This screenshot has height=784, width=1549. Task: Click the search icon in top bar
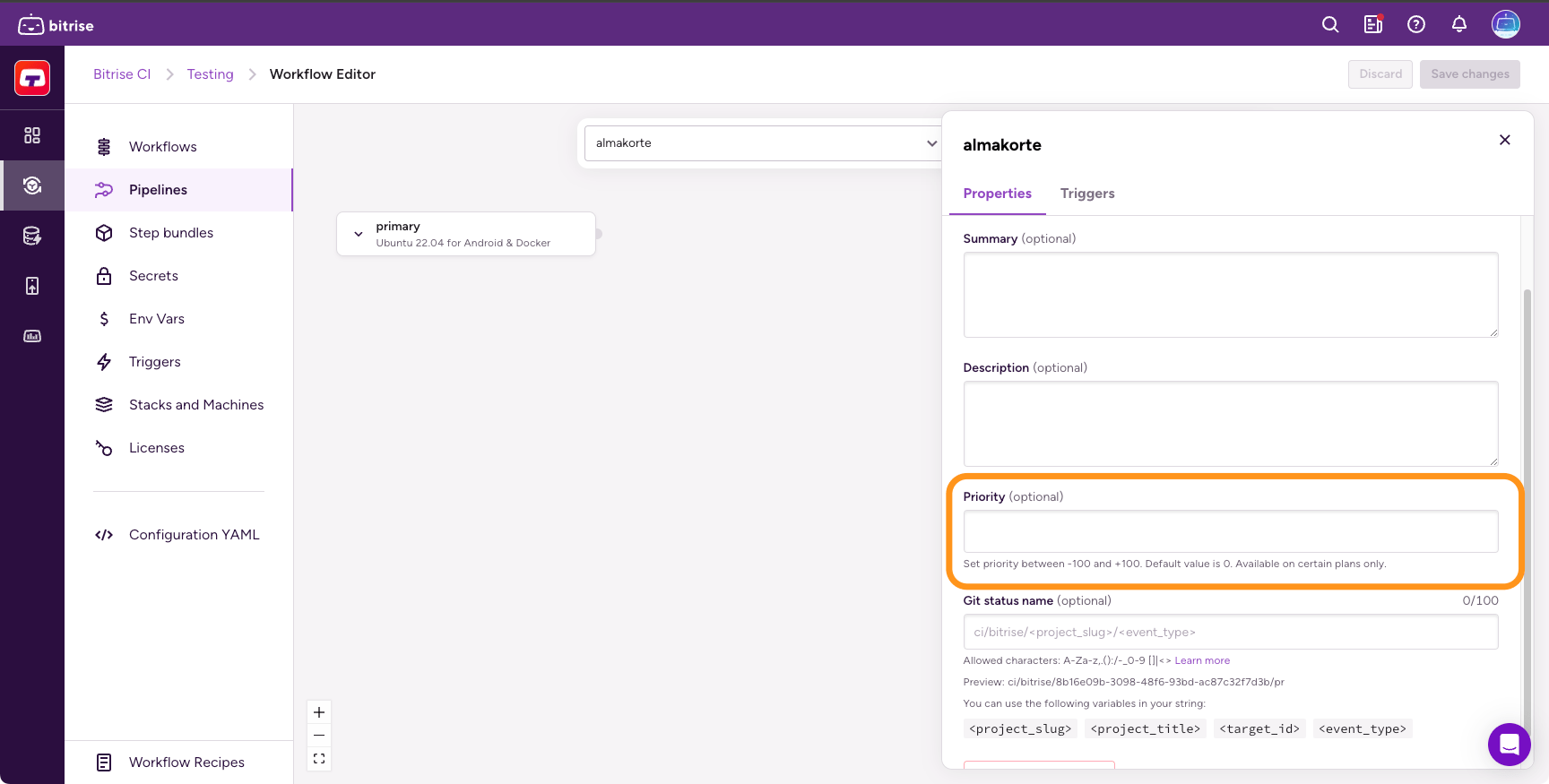pos(1330,24)
